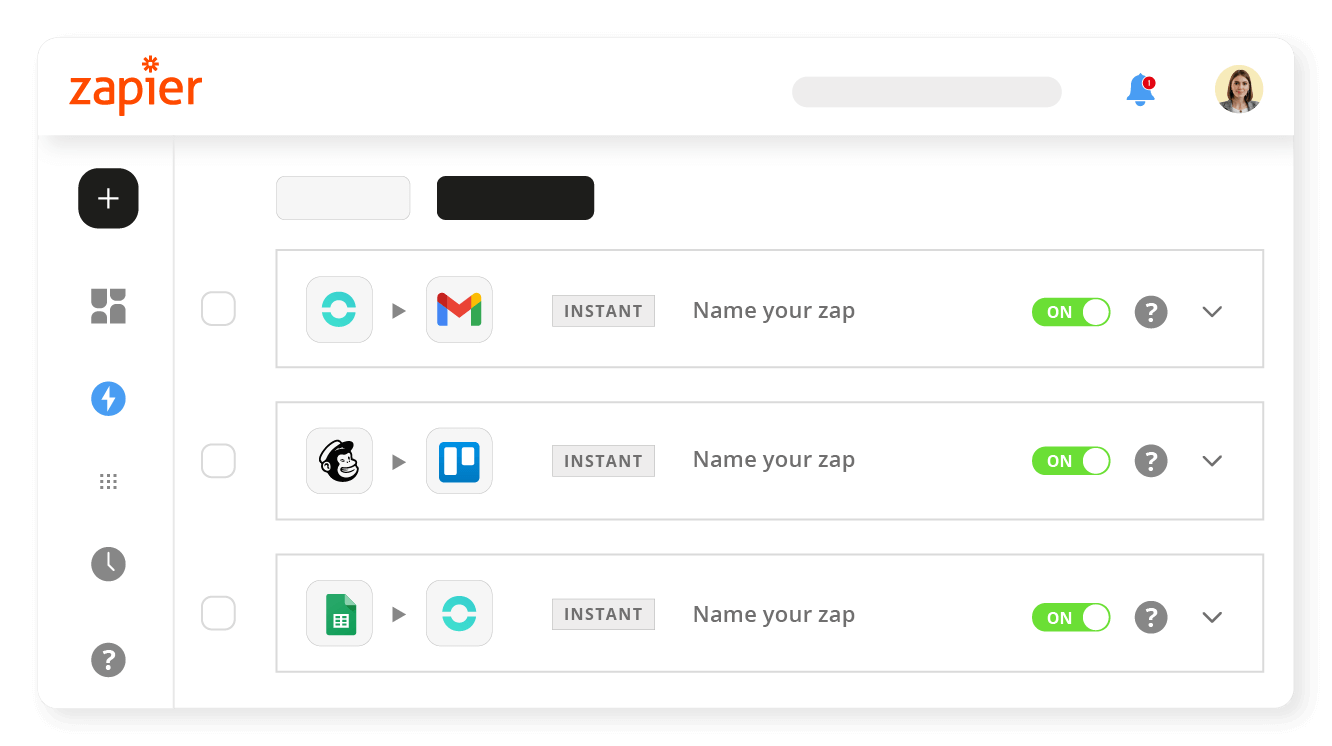Click the Google Sheets icon in third zap
Image resolution: width=1332 pixels, height=746 pixels.
[x=339, y=613]
